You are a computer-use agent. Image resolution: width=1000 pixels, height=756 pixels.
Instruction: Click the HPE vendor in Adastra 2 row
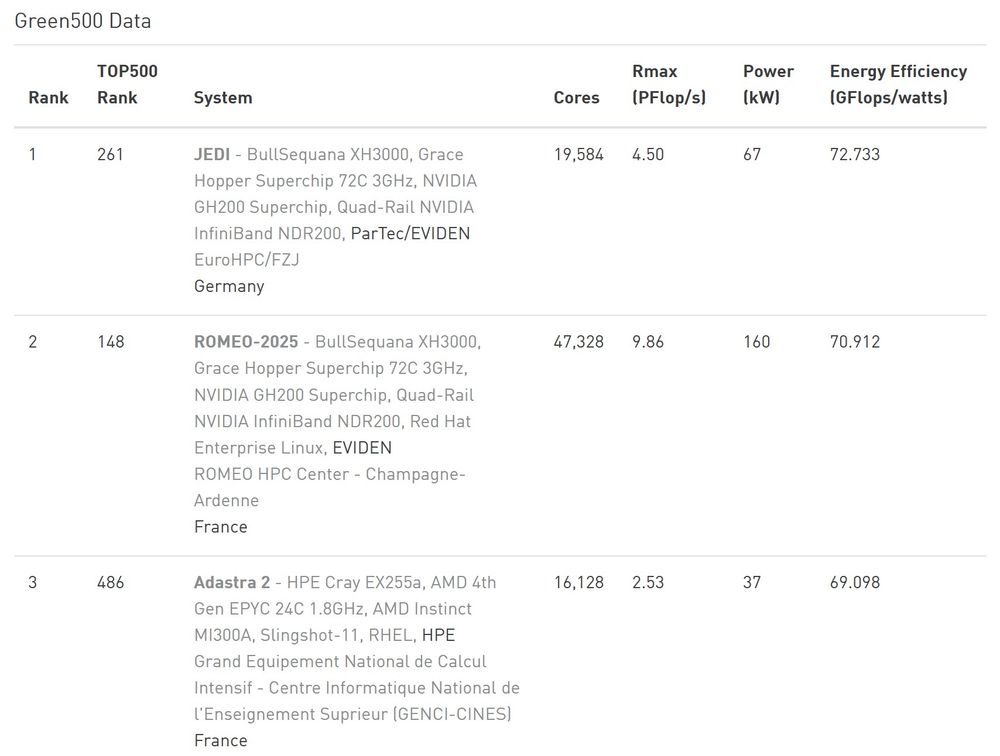pos(439,635)
